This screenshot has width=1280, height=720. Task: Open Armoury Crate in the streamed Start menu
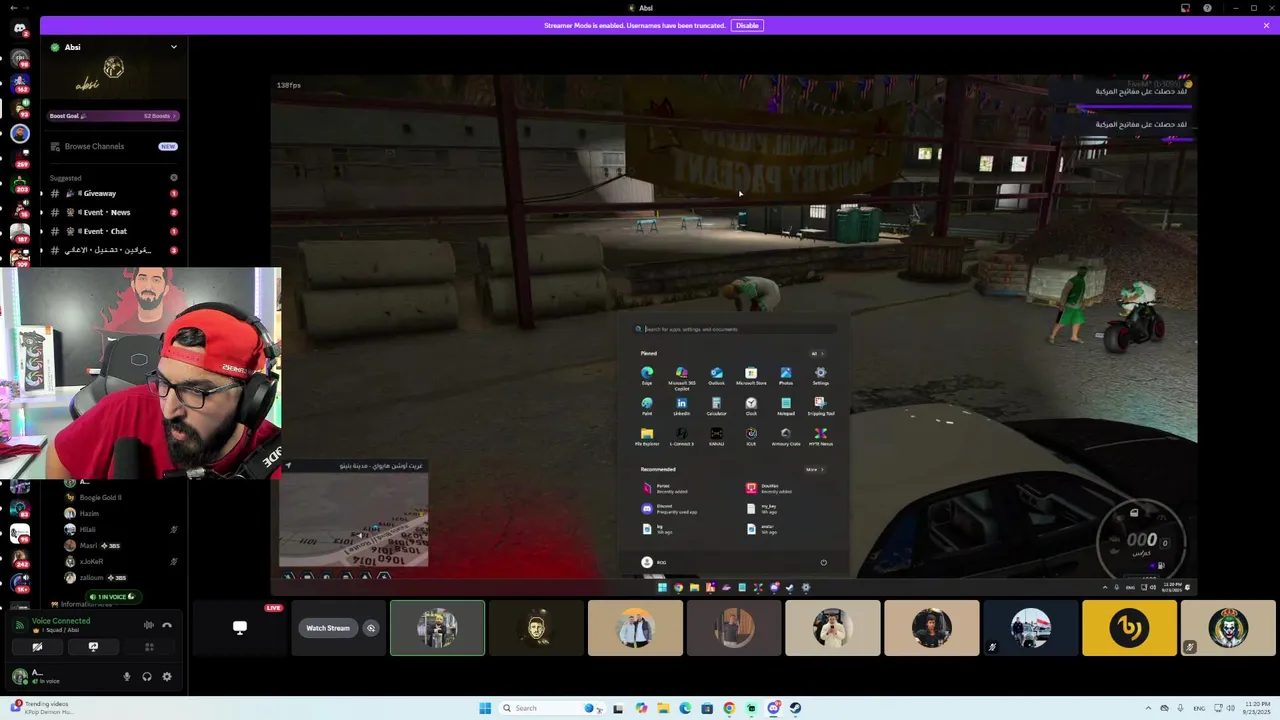point(786,436)
